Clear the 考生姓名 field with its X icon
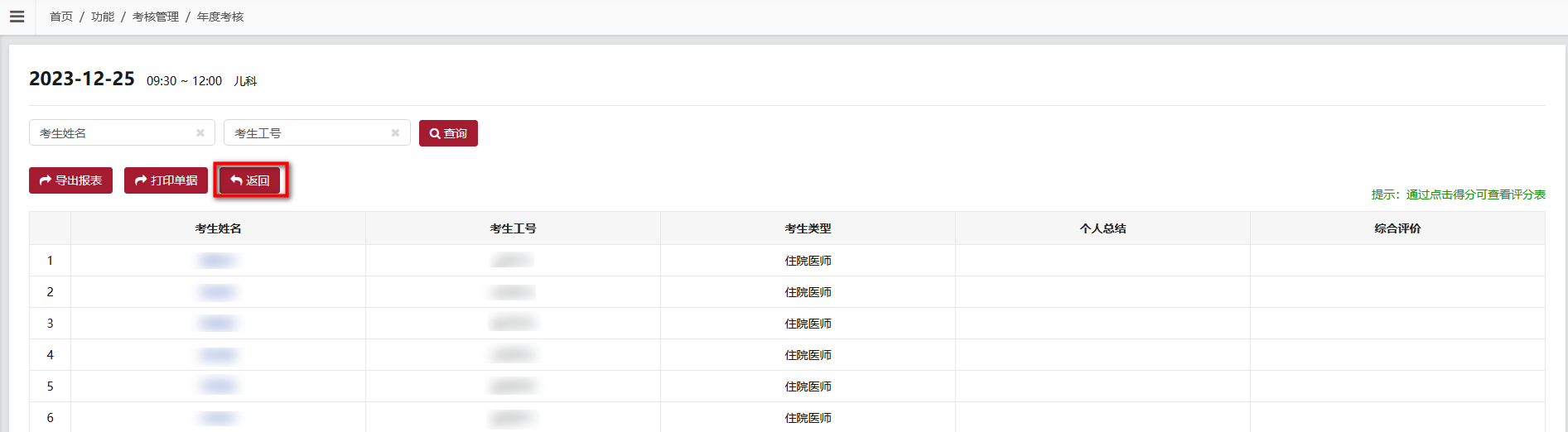The image size is (1568, 432). [200, 132]
